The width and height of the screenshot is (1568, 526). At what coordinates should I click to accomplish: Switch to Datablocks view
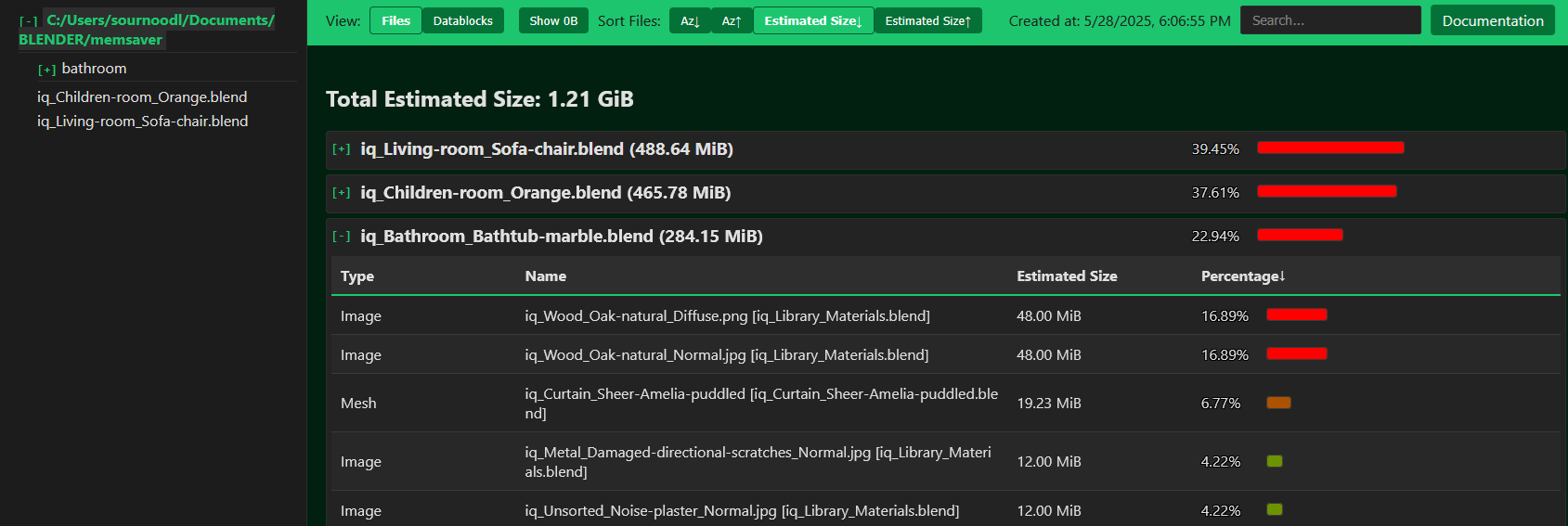463,20
